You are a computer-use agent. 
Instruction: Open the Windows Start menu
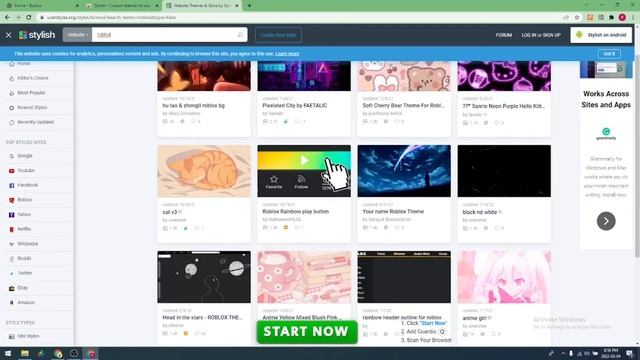click(8, 353)
